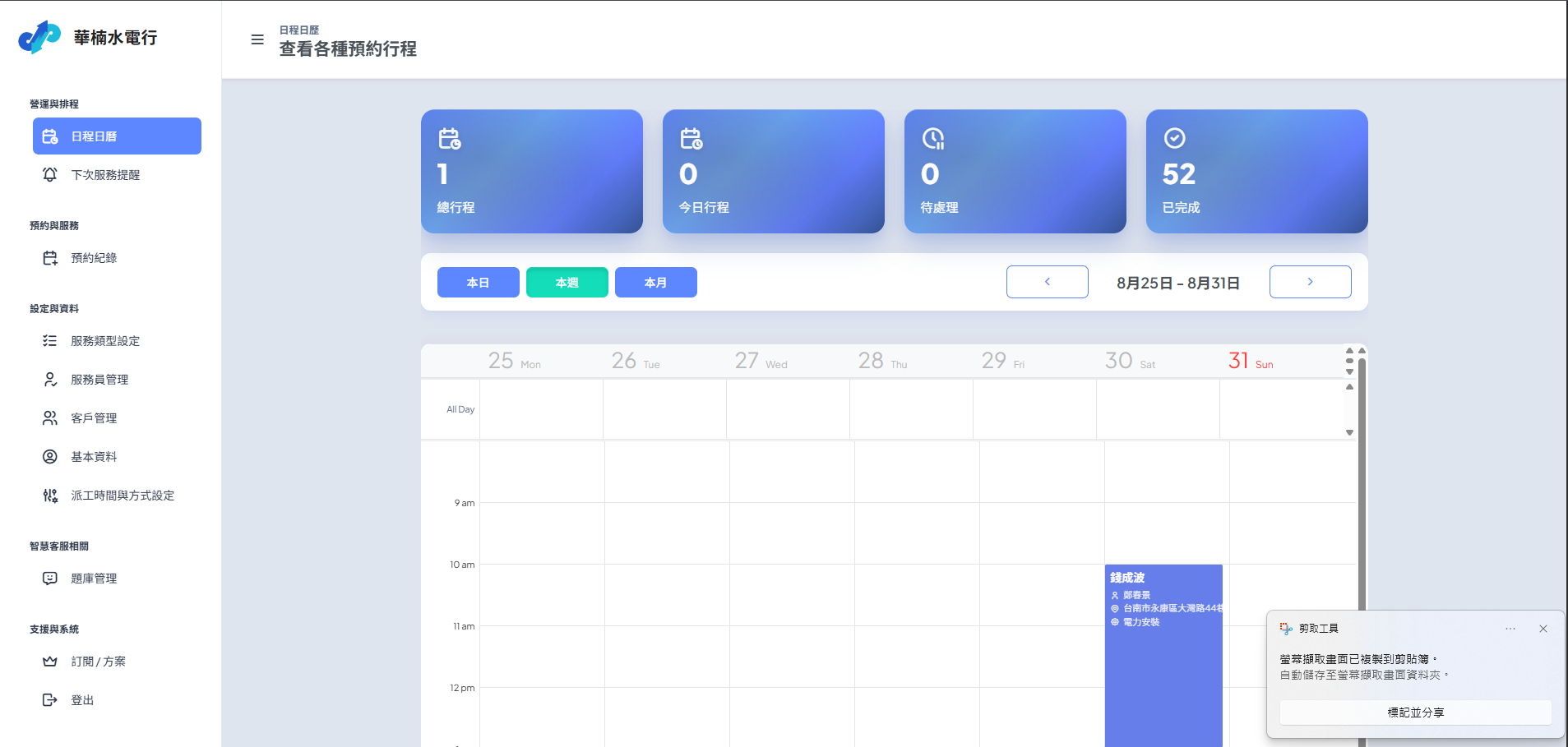Screen dimensions: 1568x747
Task: Click the 題庫管理 chat bubble icon
Action: tap(49, 578)
